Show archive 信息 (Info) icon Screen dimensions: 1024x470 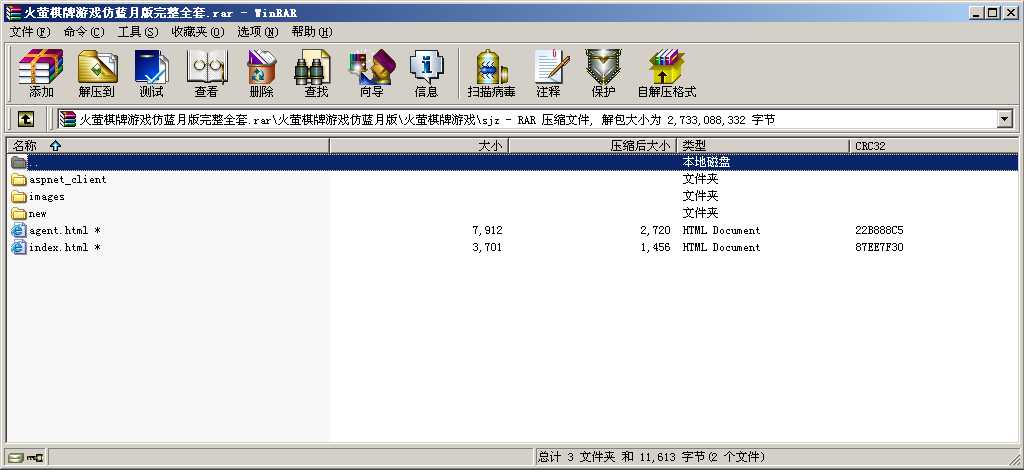click(x=426, y=72)
